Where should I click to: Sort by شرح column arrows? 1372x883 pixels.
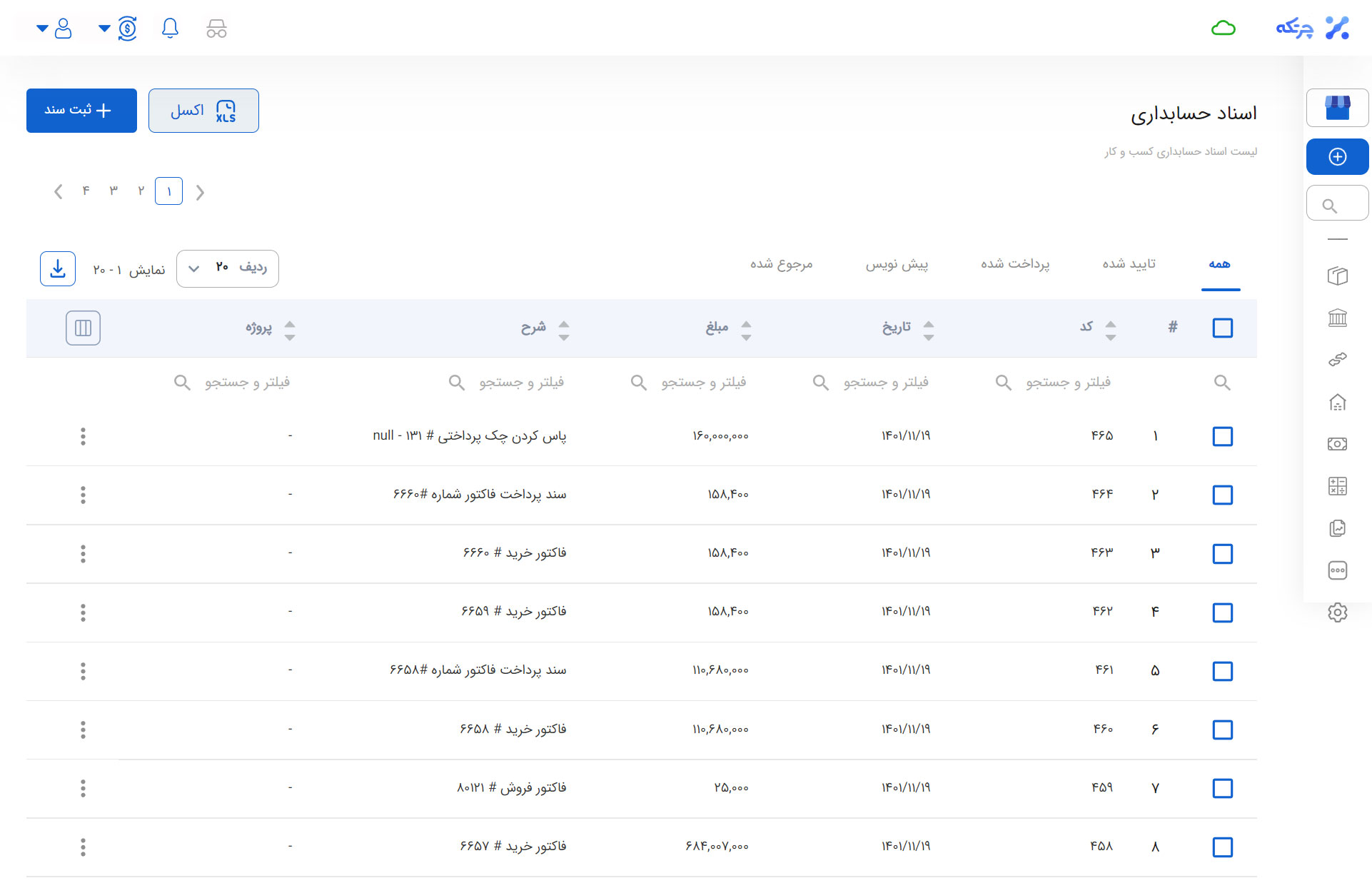pyautogui.click(x=564, y=330)
